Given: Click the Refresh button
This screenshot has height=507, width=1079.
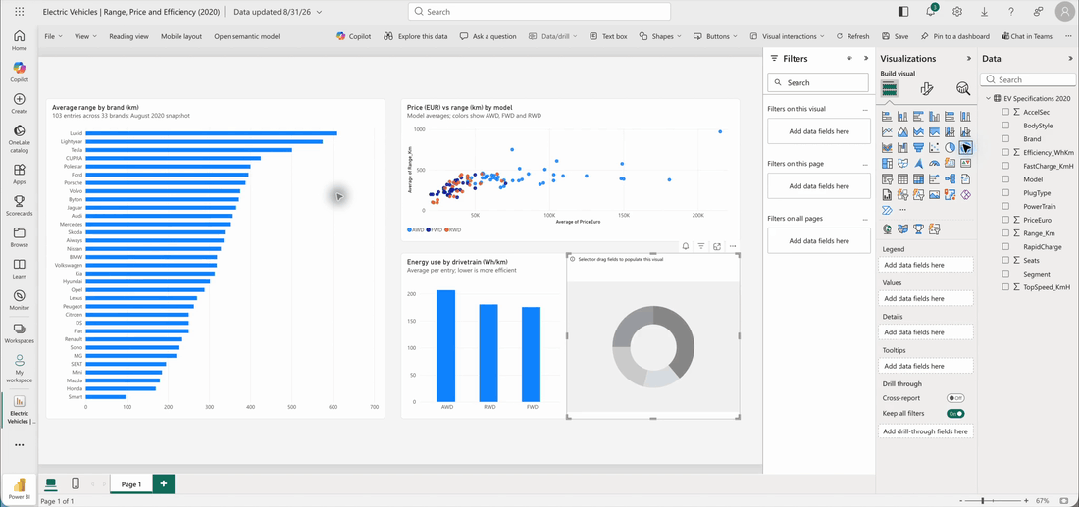Looking at the screenshot, I should pyautogui.click(x=853, y=36).
